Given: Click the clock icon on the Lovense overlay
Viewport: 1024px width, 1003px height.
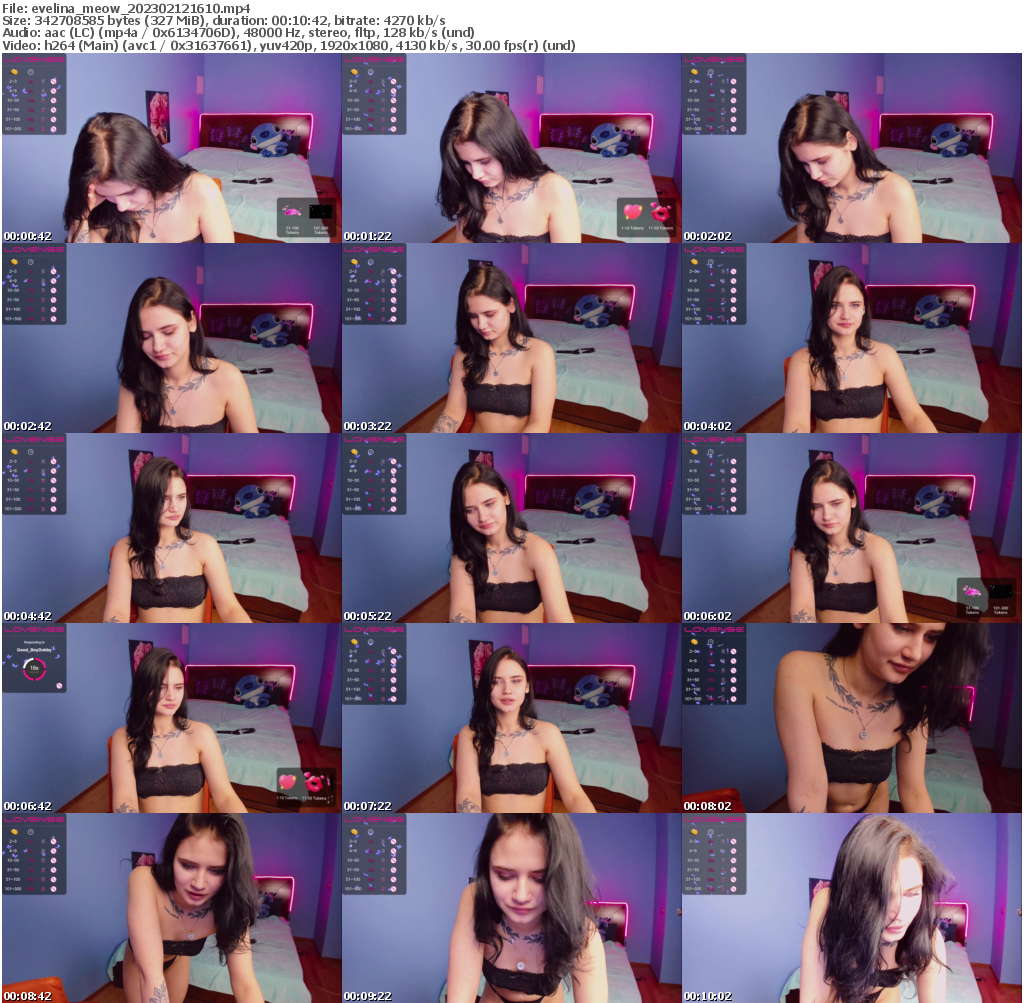Looking at the screenshot, I should (x=30, y=72).
